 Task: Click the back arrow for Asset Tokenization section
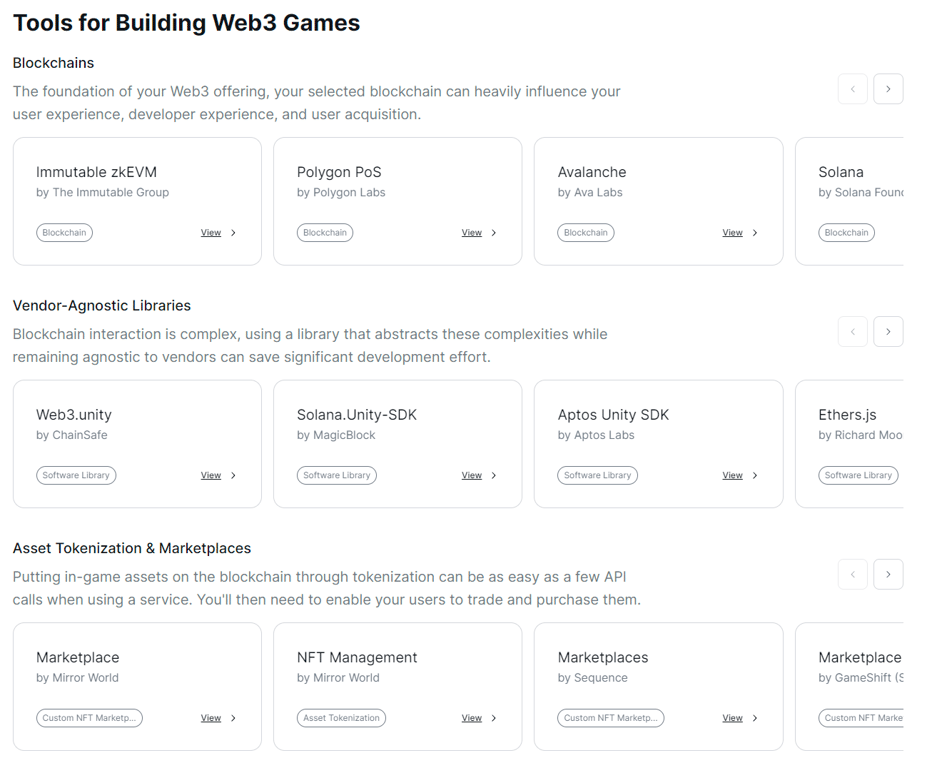click(x=852, y=574)
